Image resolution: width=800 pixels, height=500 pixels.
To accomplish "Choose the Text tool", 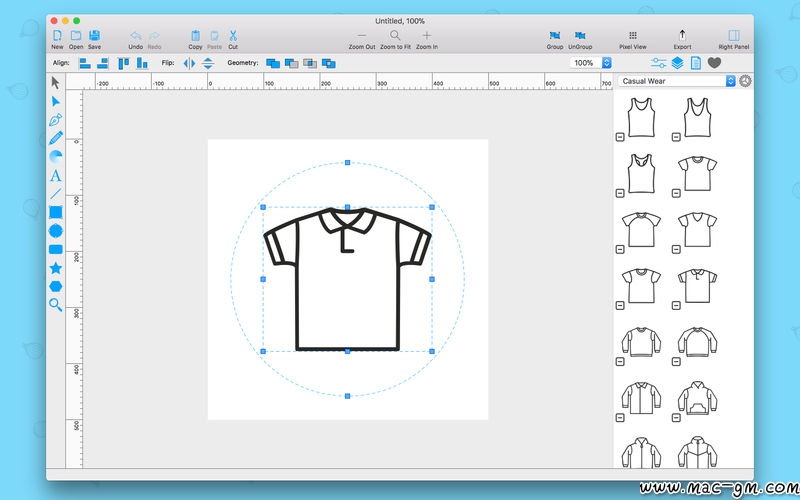I will tap(56, 175).
